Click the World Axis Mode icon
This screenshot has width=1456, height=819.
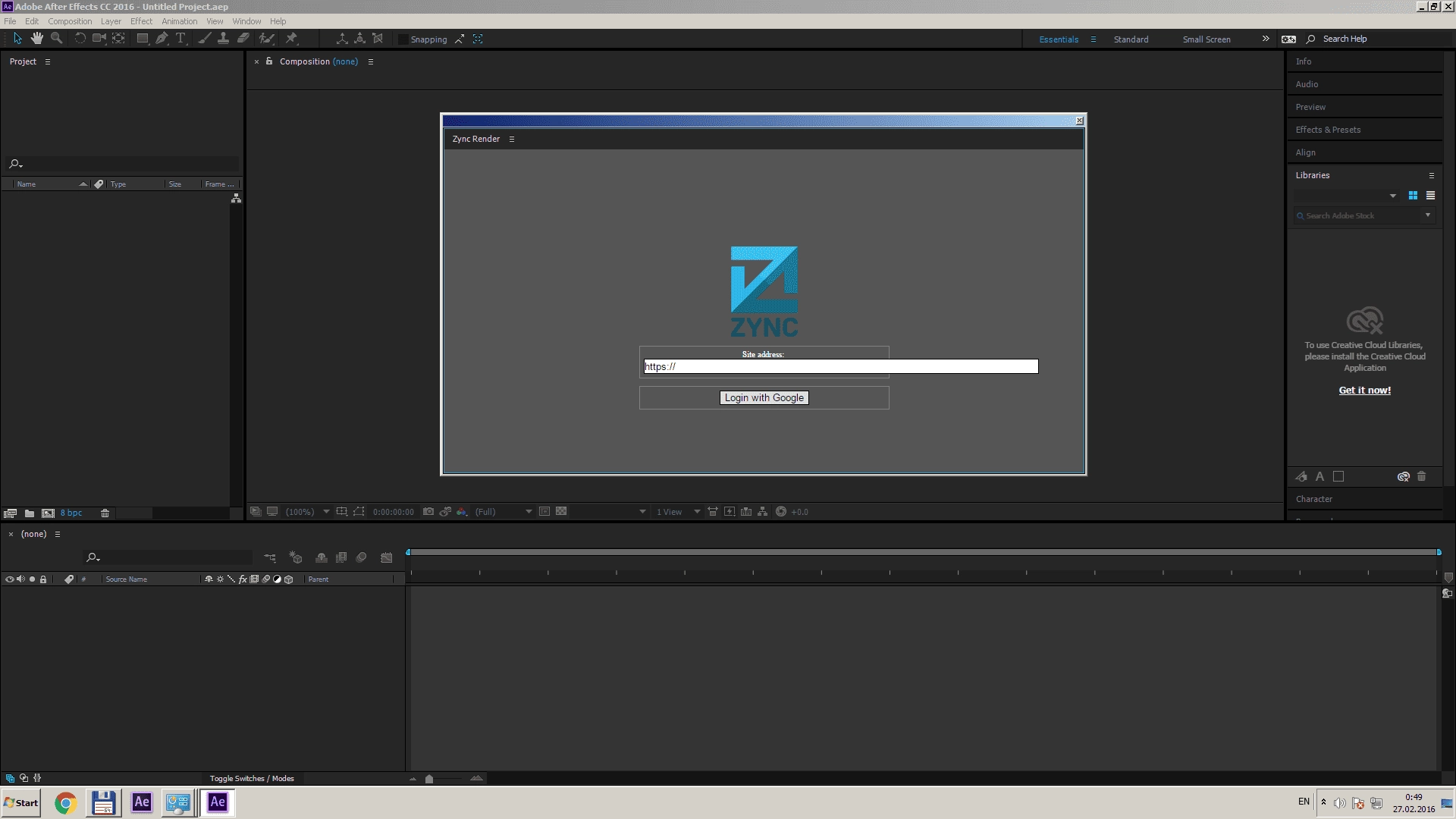359,39
